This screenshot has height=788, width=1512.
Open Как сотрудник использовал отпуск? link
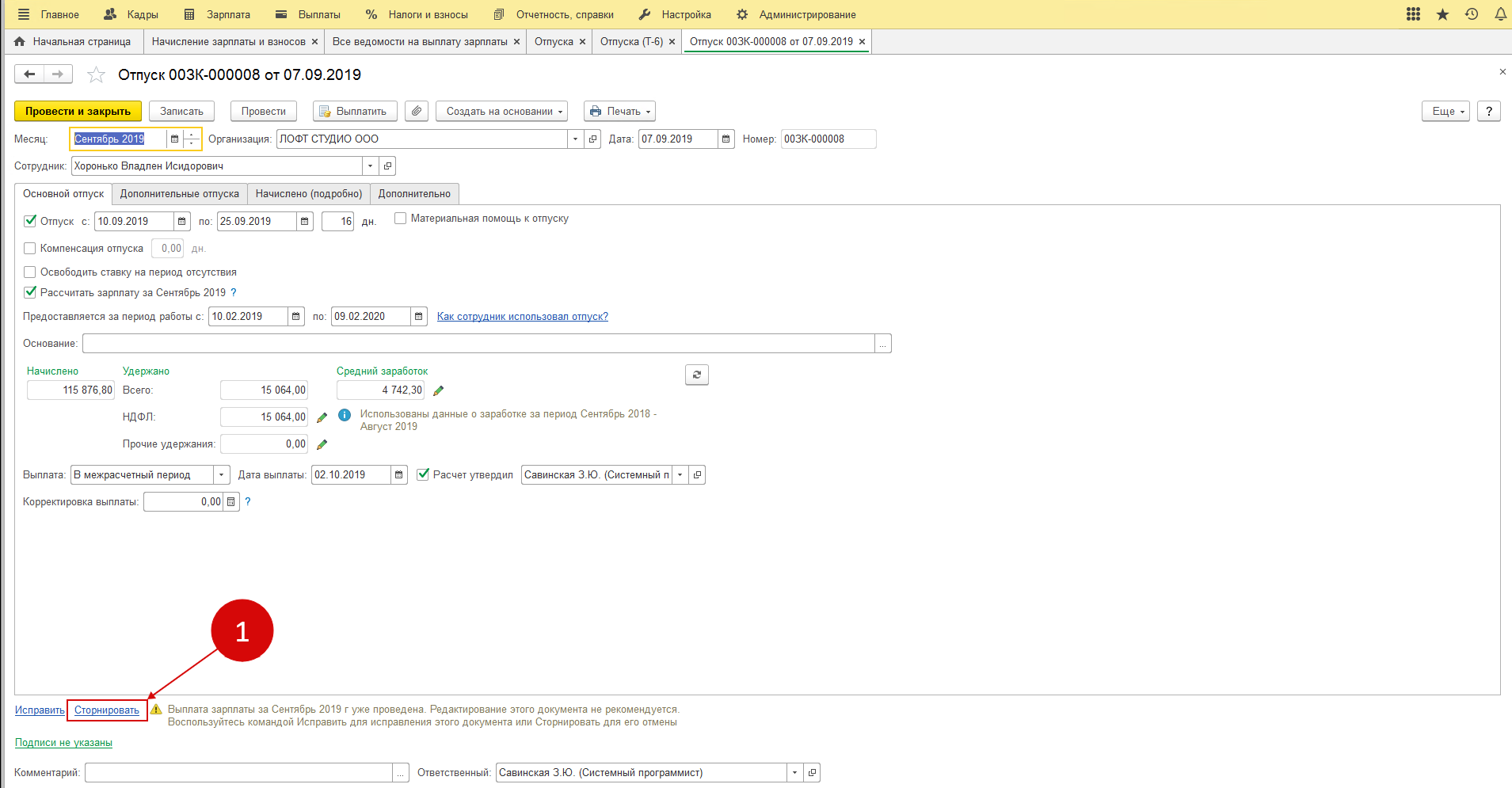point(523,316)
